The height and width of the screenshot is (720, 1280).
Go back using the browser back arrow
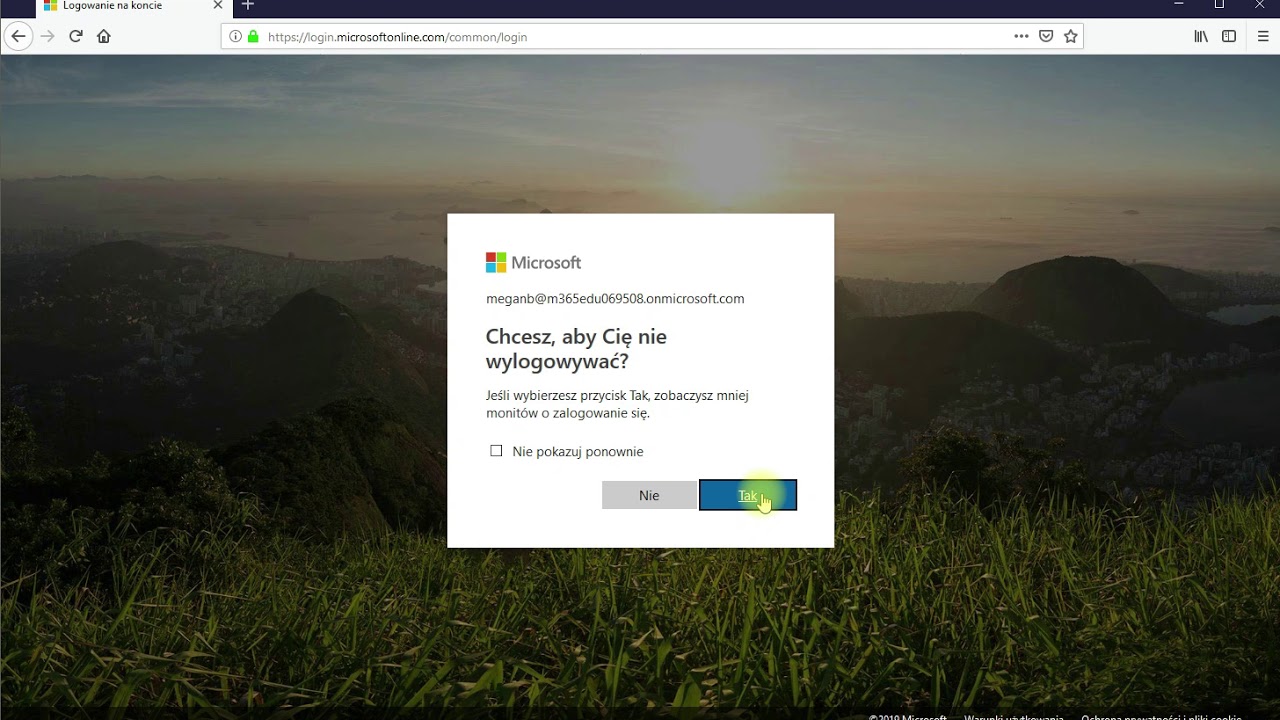(x=18, y=36)
